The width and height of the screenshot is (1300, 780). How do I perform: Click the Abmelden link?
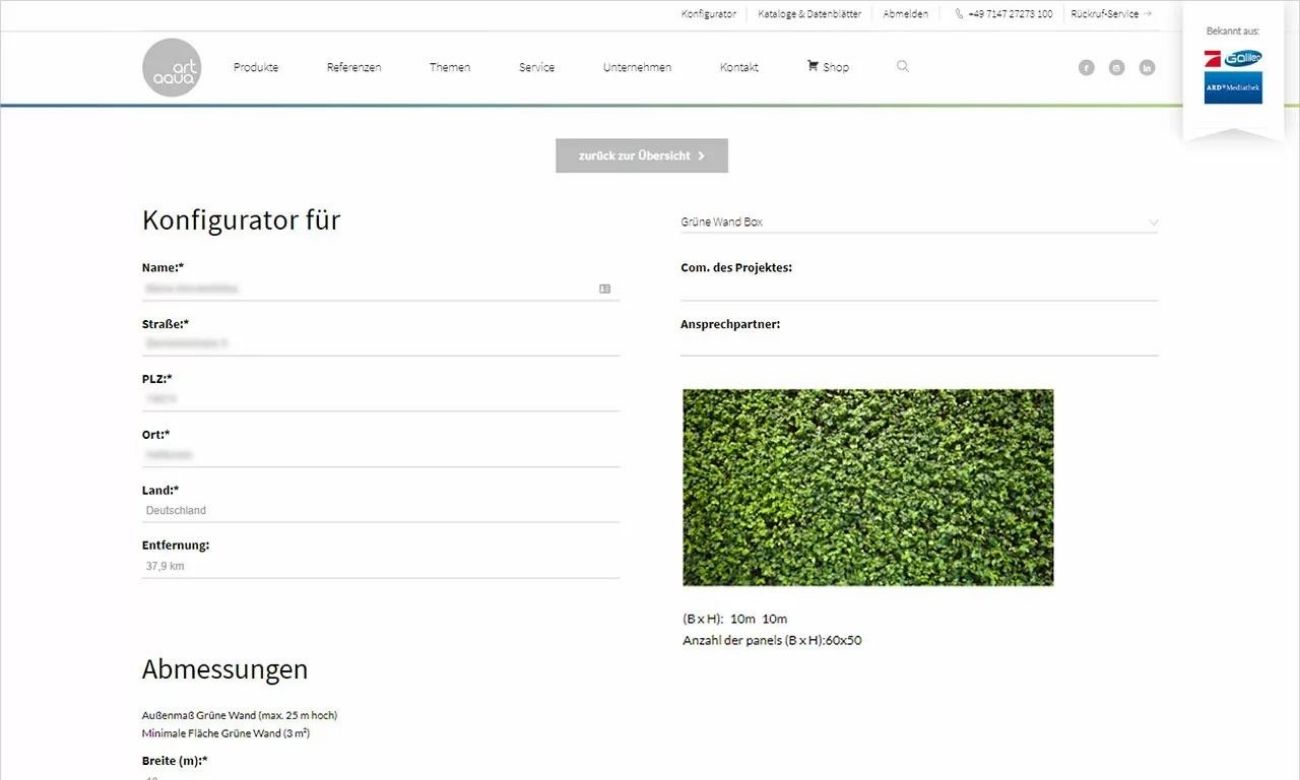tap(905, 14)
